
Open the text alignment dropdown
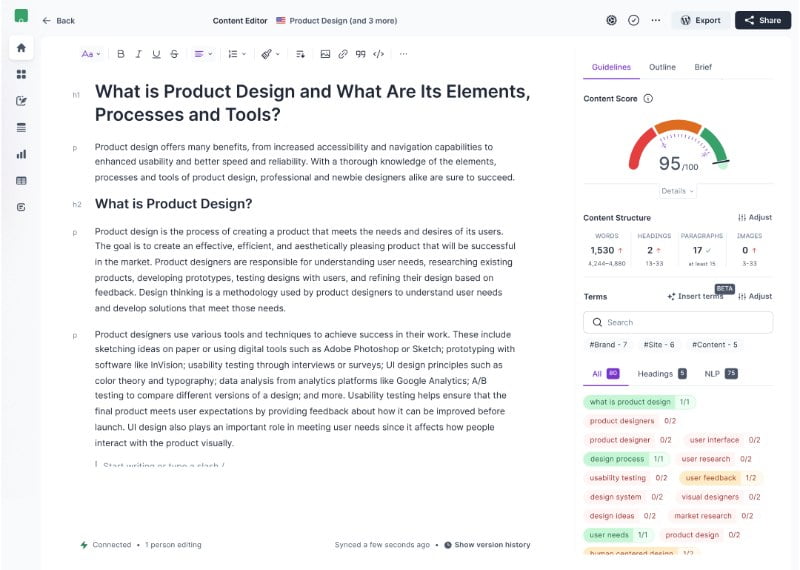pos(203,54)
